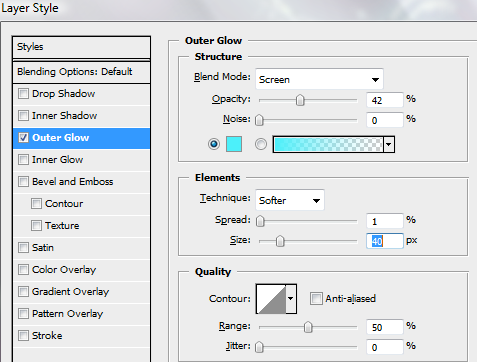Click the Noise slider handle
This screenshot has width=477, height=362.
click(x=259, y=120)
